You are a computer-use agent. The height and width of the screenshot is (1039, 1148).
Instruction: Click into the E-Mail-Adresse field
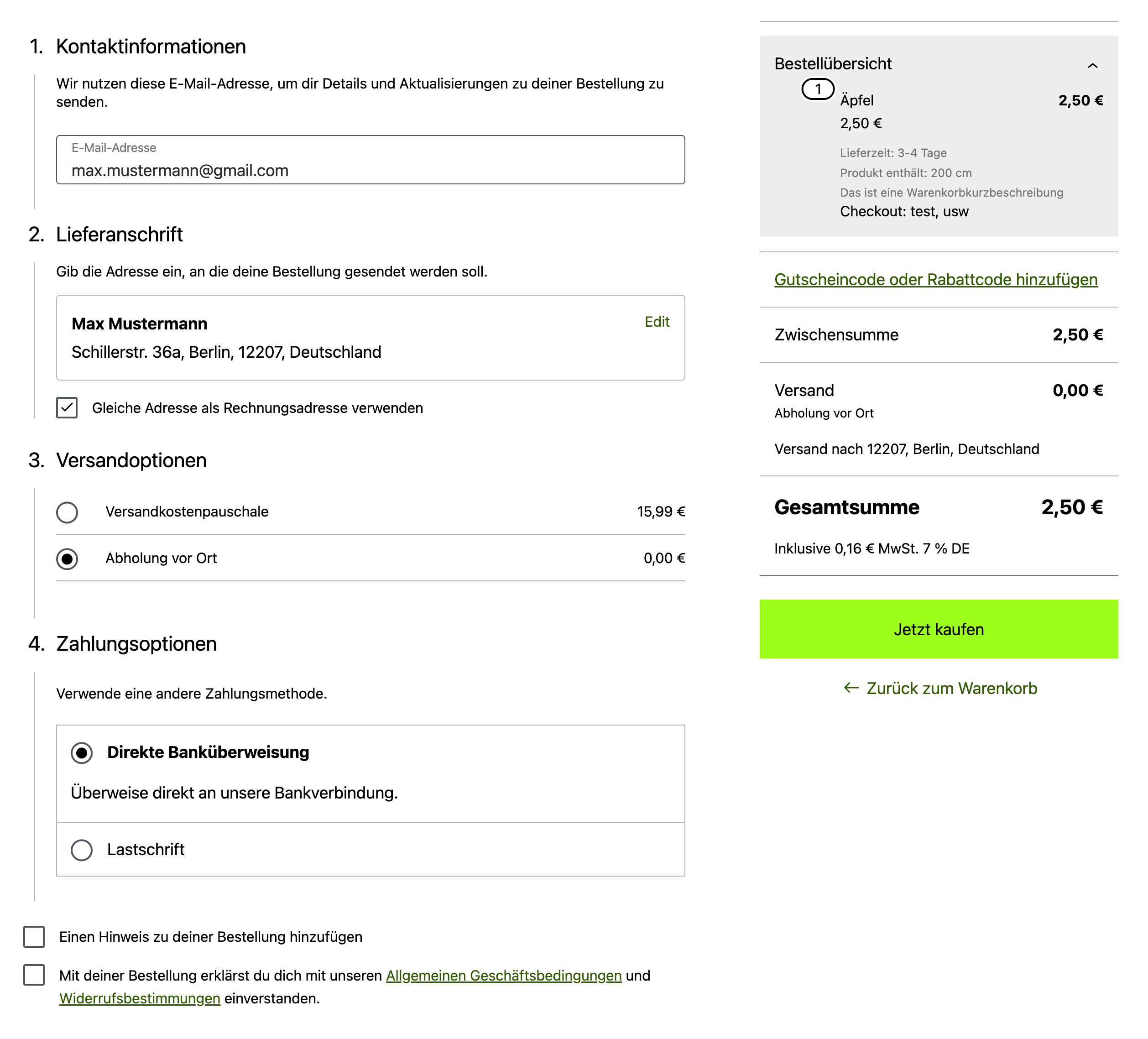(370, 170)
